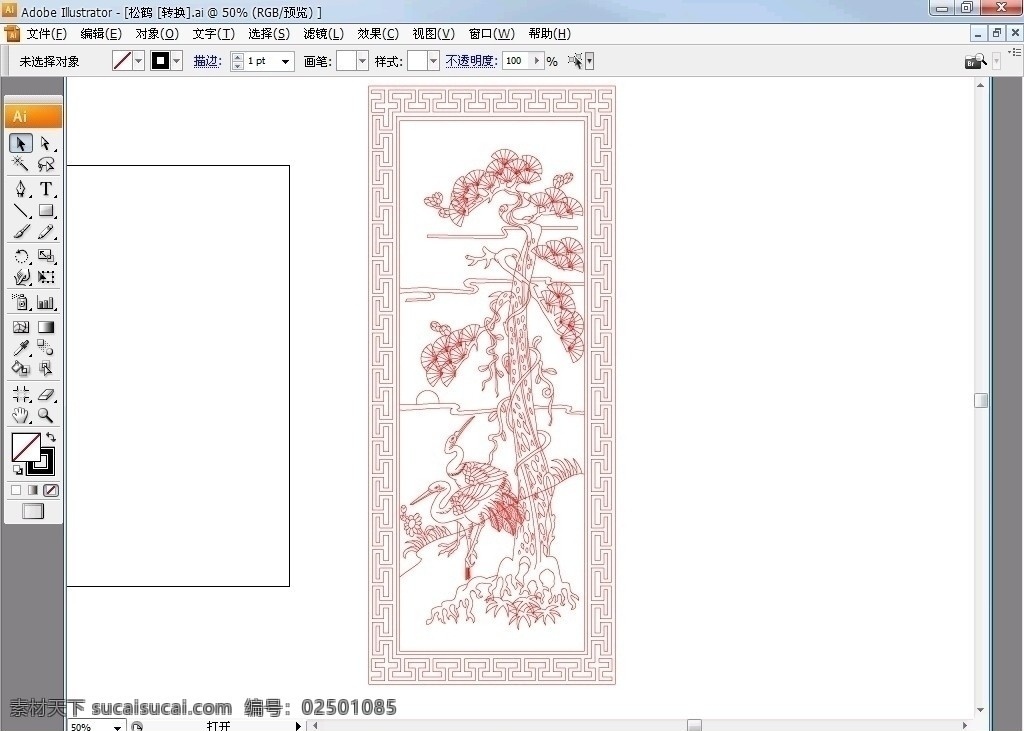Select the Live Paint Selection tool
This screenshot has width=1024, height=731.
46,368
